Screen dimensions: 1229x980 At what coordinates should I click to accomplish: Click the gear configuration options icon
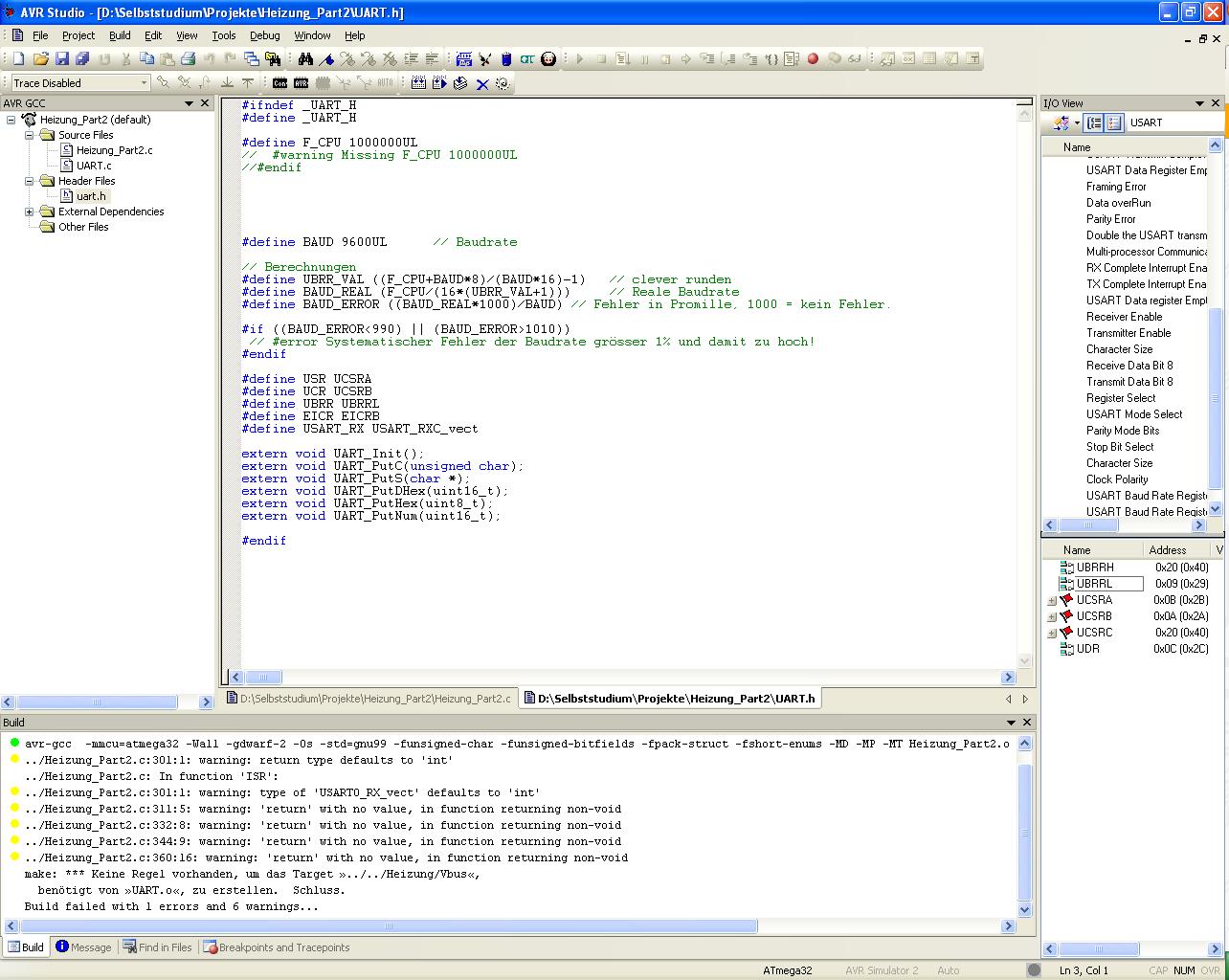503,84
